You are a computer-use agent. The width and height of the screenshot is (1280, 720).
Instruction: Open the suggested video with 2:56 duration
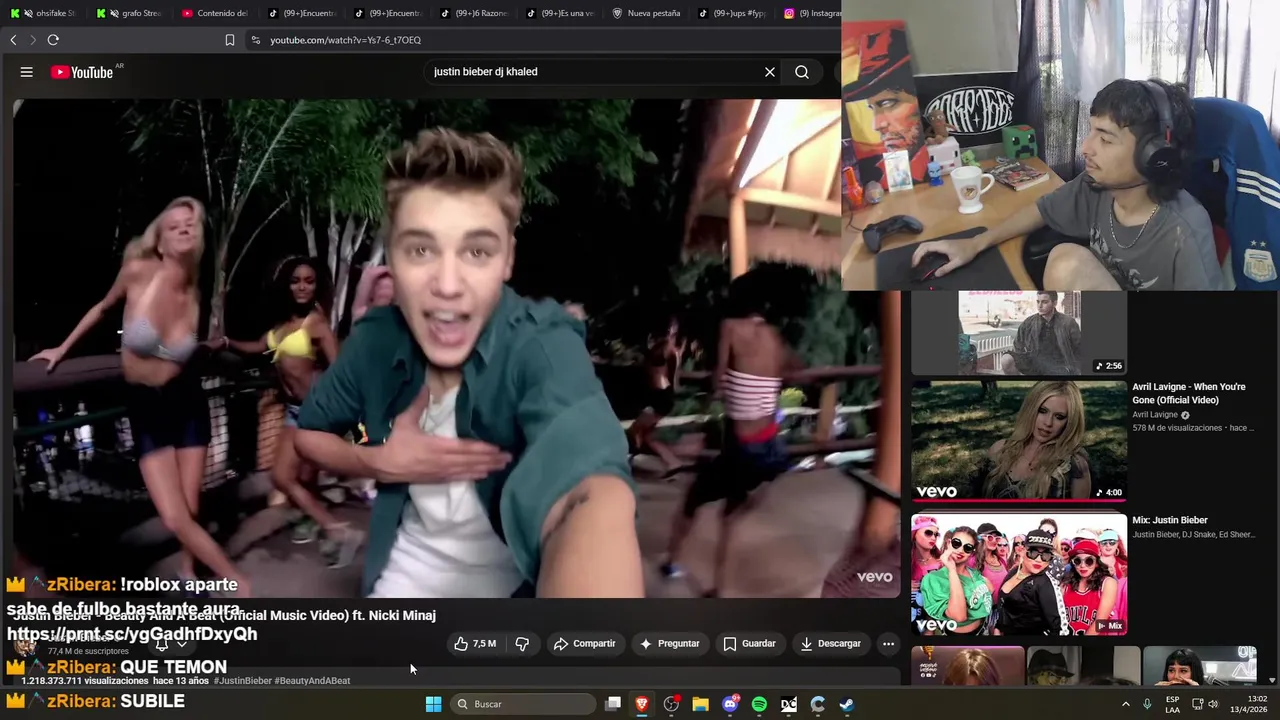tap(1018, 332)
